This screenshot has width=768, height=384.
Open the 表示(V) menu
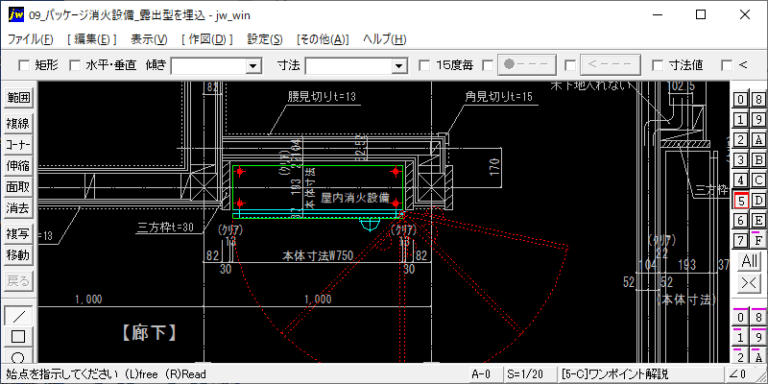coord(149,40)
